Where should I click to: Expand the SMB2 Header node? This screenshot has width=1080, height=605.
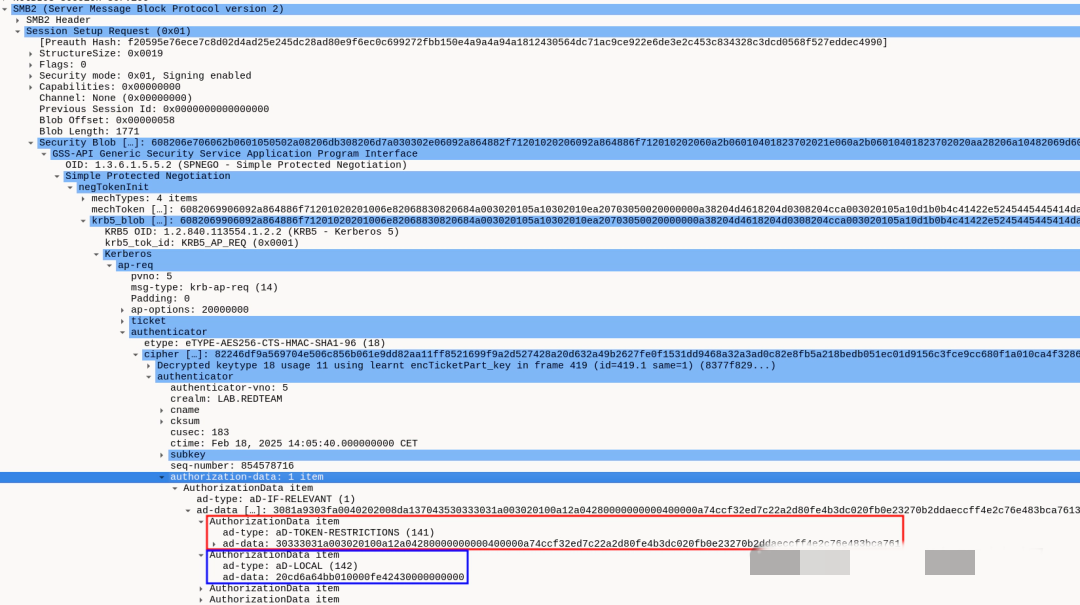18,20
